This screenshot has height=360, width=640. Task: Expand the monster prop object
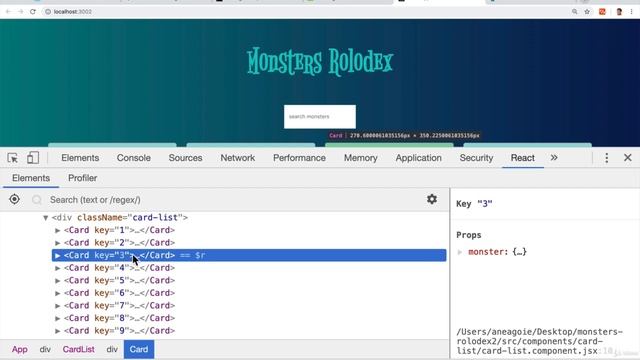tap(460, 252)
